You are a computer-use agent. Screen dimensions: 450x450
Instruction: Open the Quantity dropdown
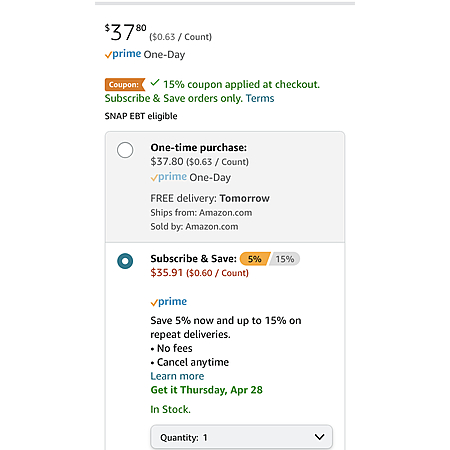click(x=241, y=437)
